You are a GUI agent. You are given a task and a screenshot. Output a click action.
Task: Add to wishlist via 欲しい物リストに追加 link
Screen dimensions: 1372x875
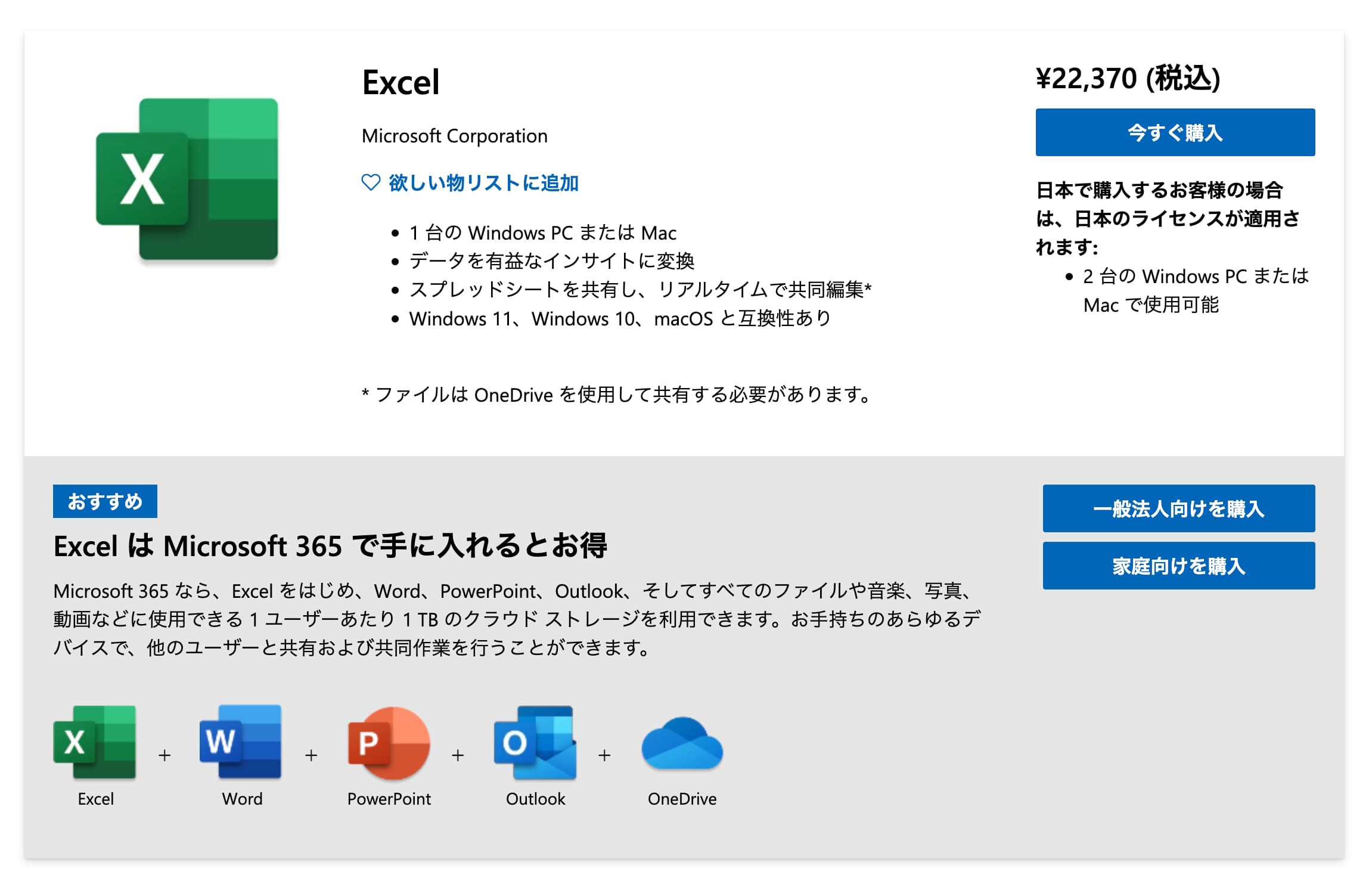click(x=483, y=183)
